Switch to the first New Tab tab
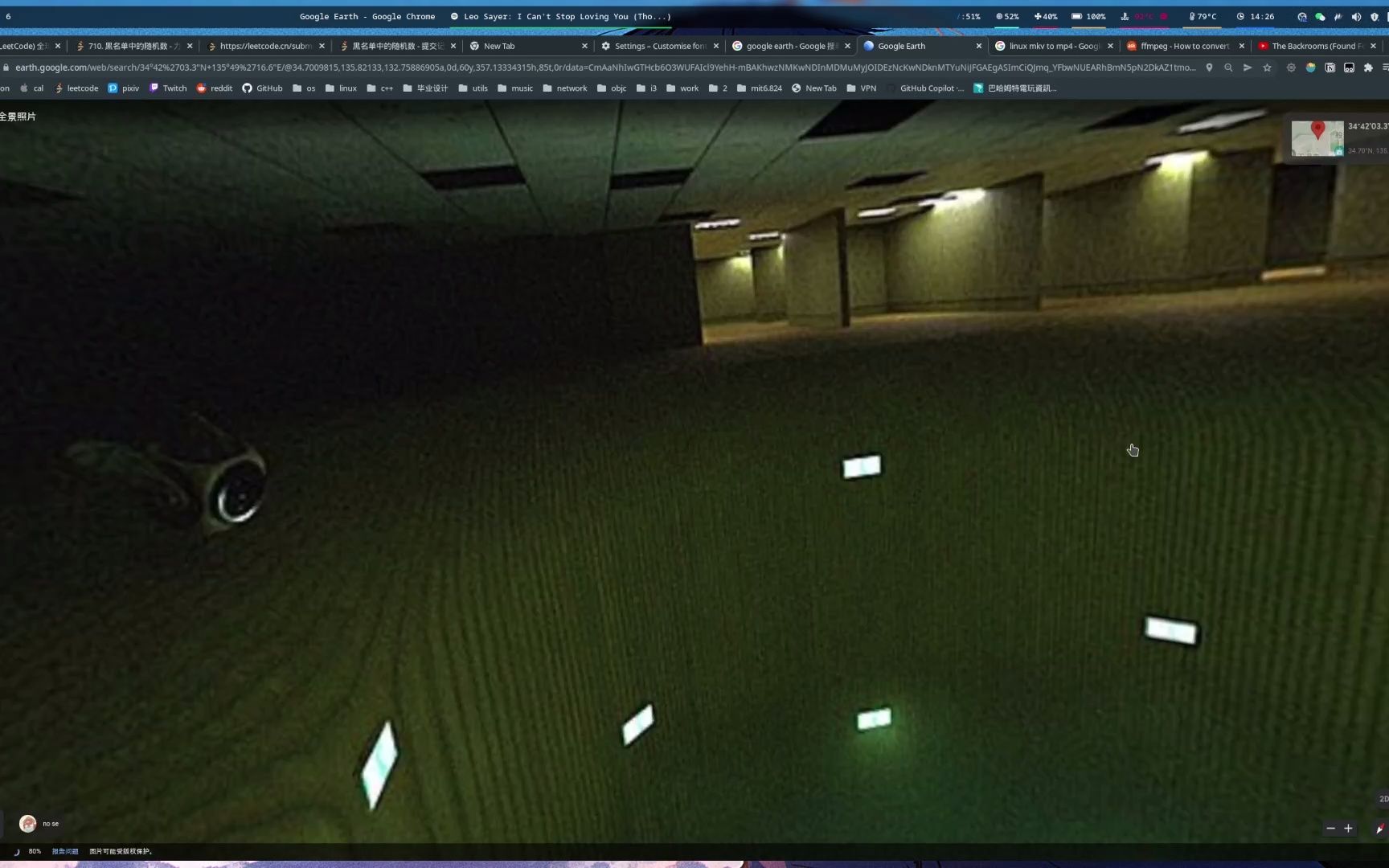 point(529,46)
